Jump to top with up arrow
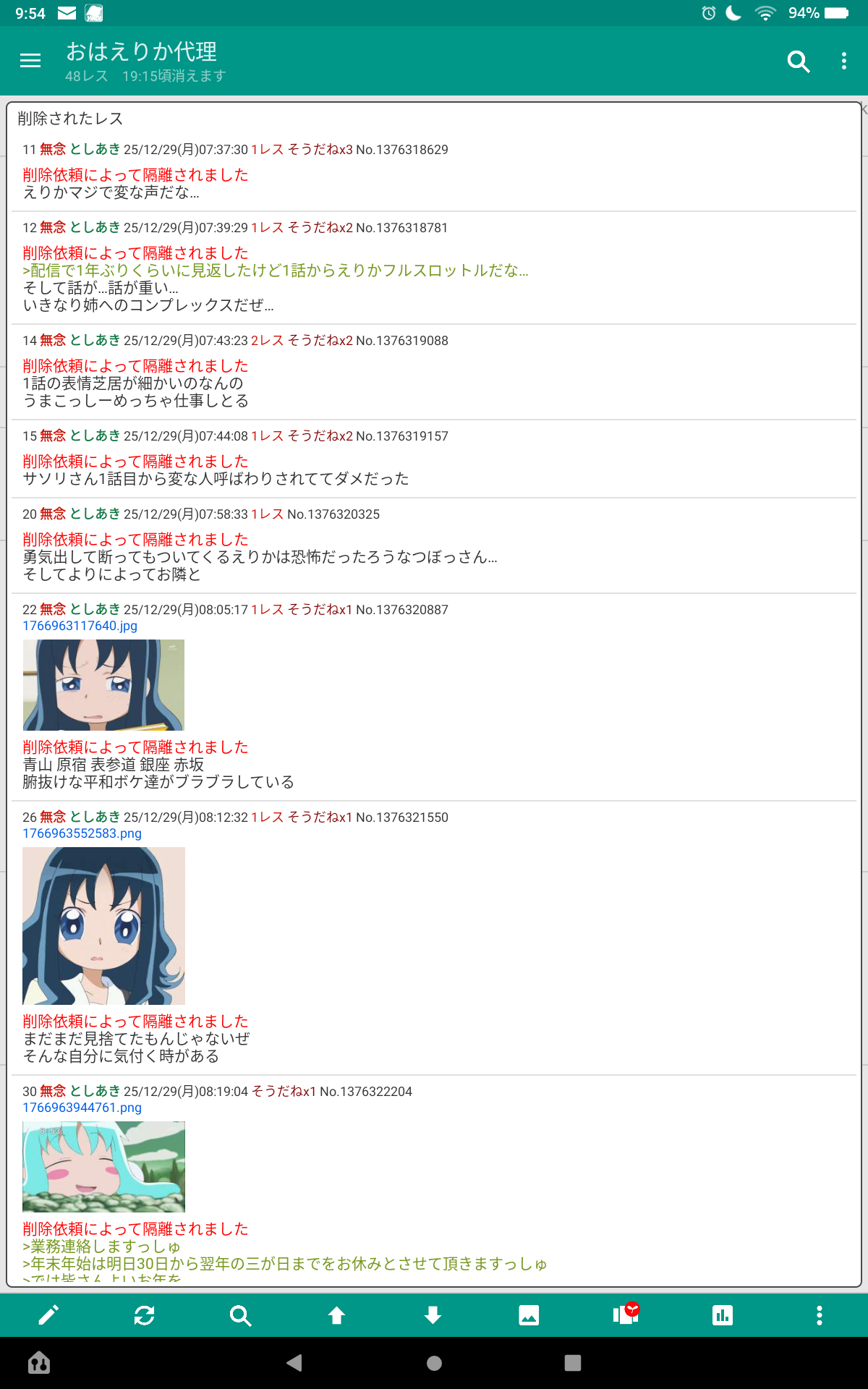This screenshot has height=1389, width=868. (336, 1315)
